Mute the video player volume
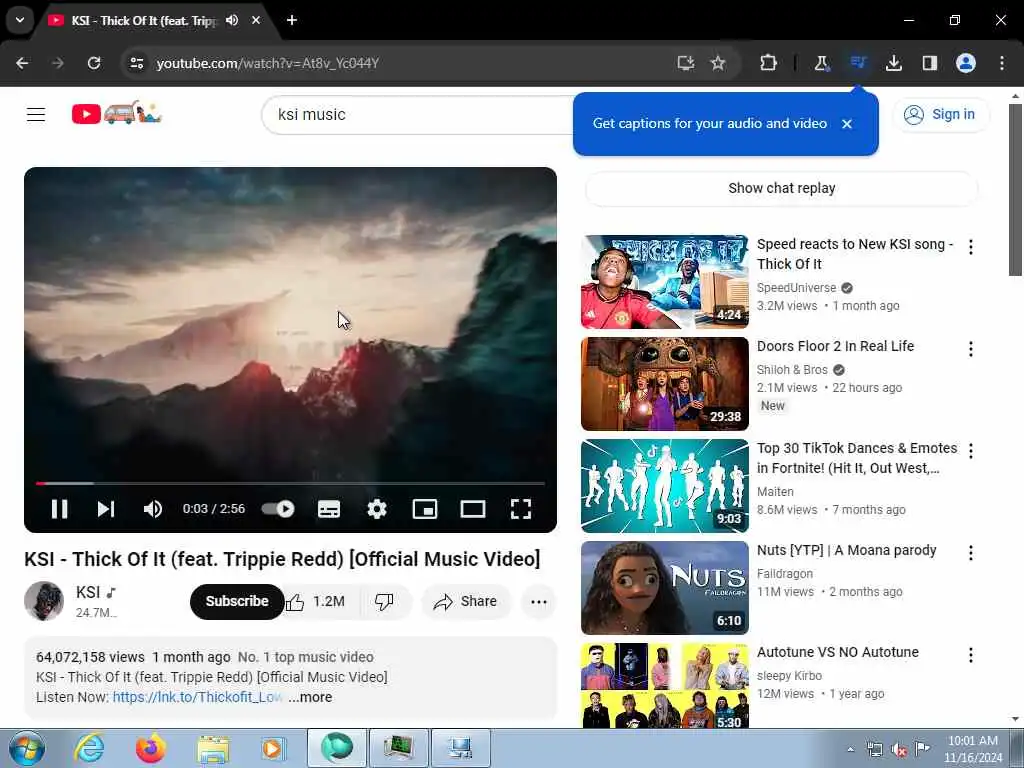 click(x=153, y=509)
